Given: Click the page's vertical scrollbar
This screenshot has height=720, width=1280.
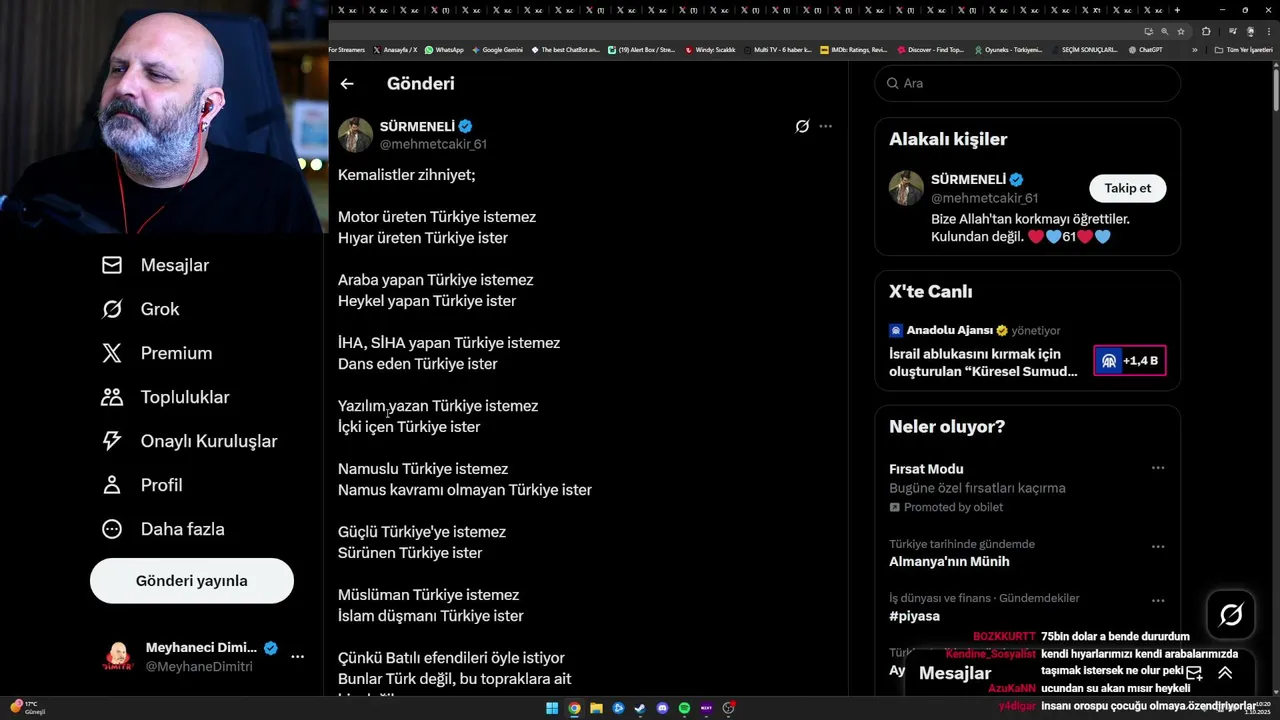Looking at the screenshot, I should (x=1275, y=90).
